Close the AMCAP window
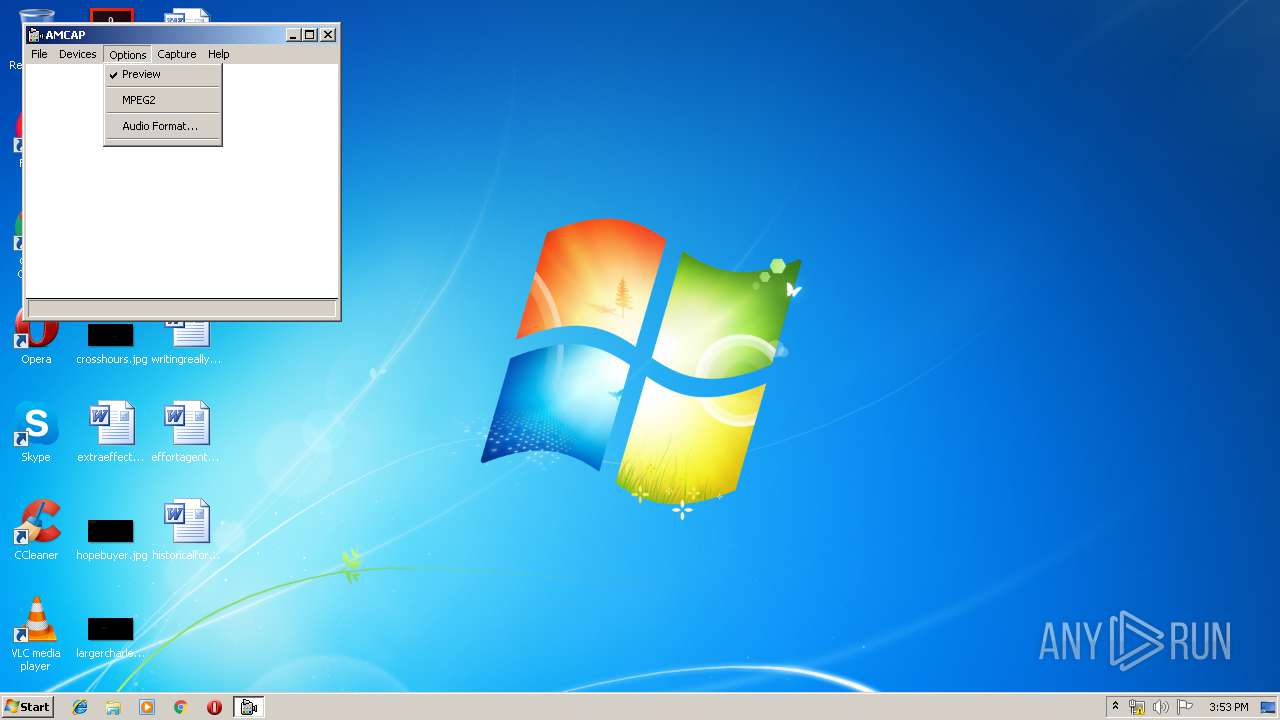Viewport: 1280px width, 720px height. tap(327, 35)
